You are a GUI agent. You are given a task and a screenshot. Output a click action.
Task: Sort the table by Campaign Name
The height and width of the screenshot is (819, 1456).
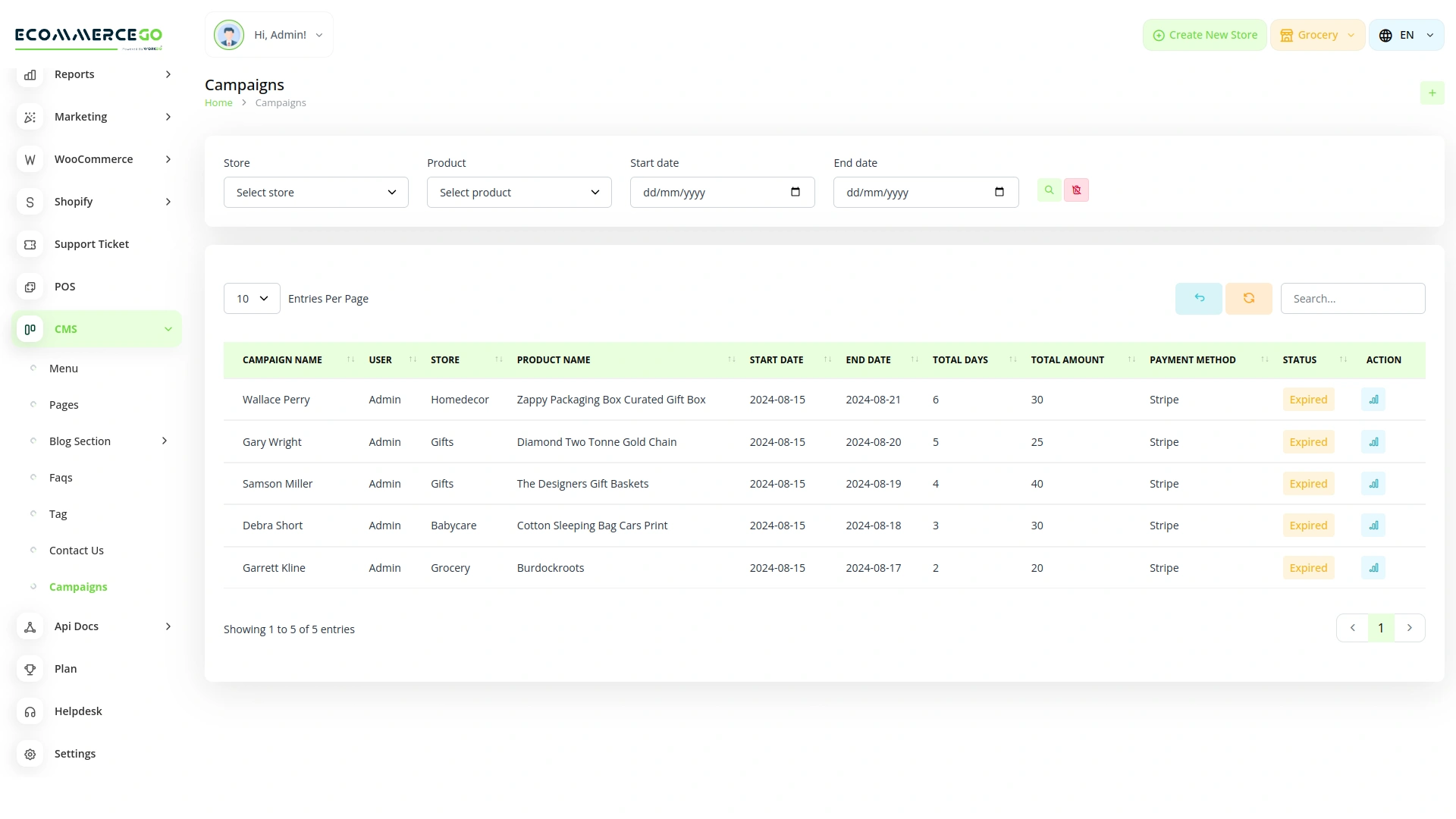click(350, 359)
